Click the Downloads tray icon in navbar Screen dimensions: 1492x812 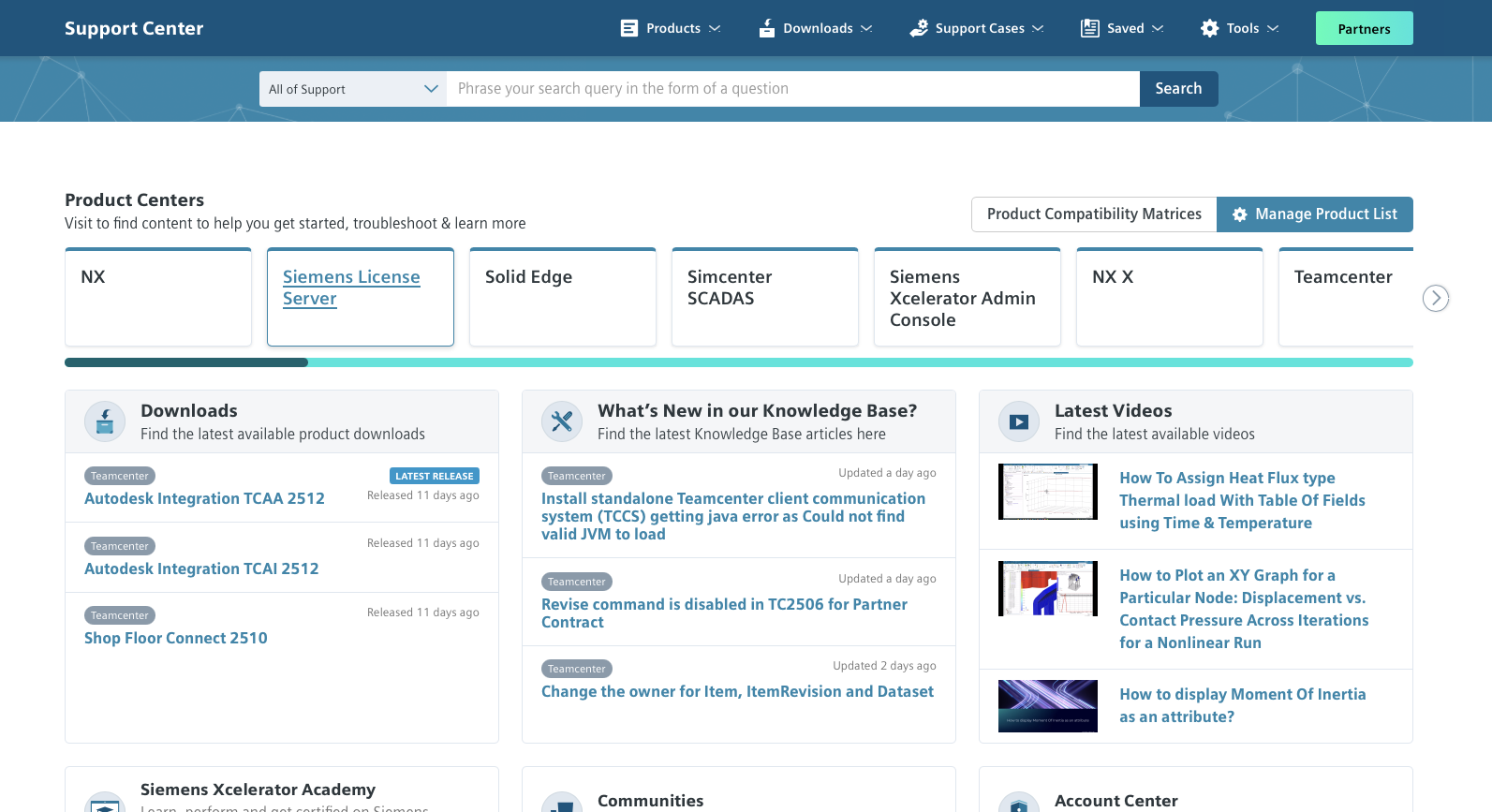point(767,28)
